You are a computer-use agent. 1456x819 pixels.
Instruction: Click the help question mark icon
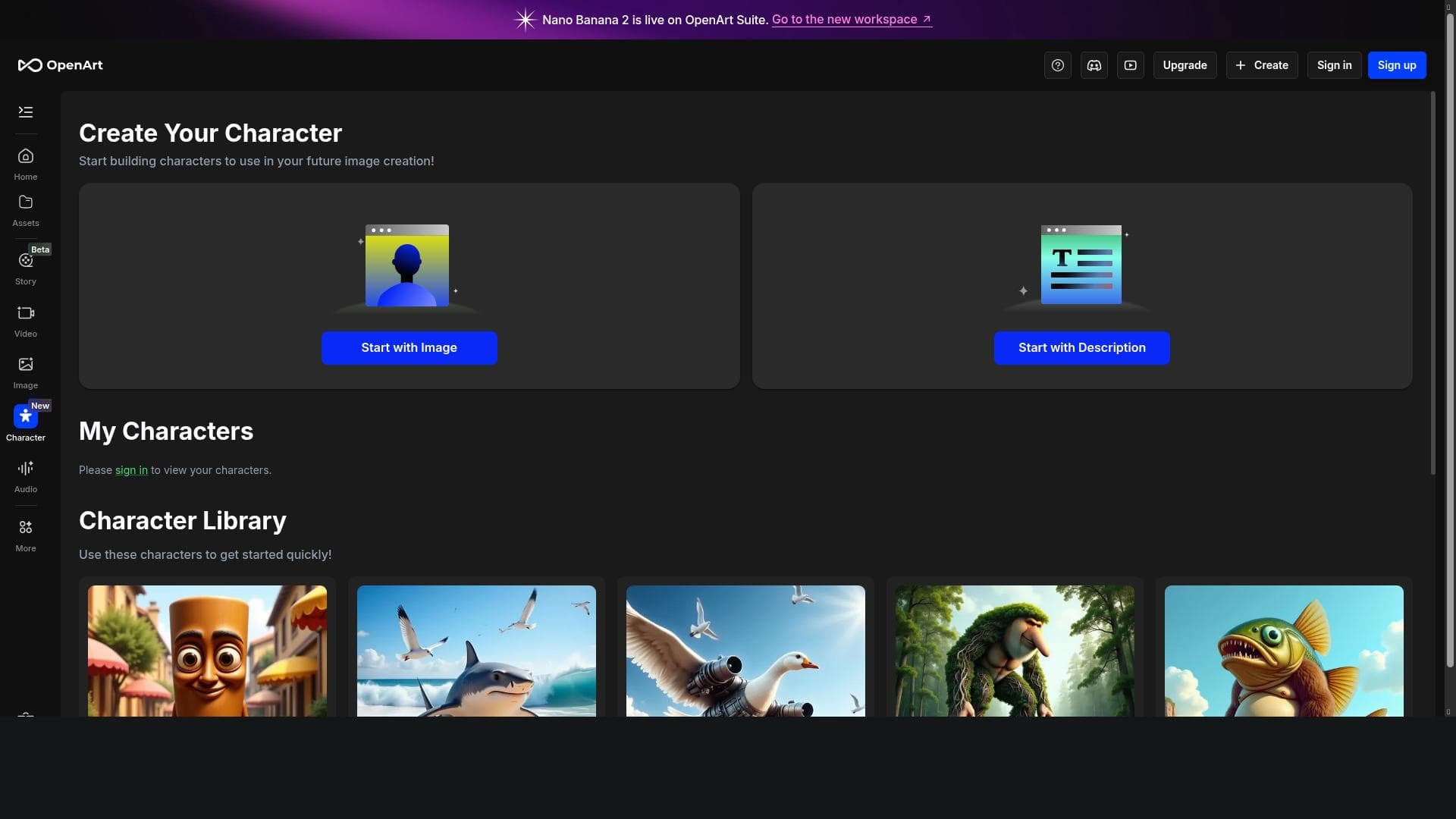(x=1058, y=65)
